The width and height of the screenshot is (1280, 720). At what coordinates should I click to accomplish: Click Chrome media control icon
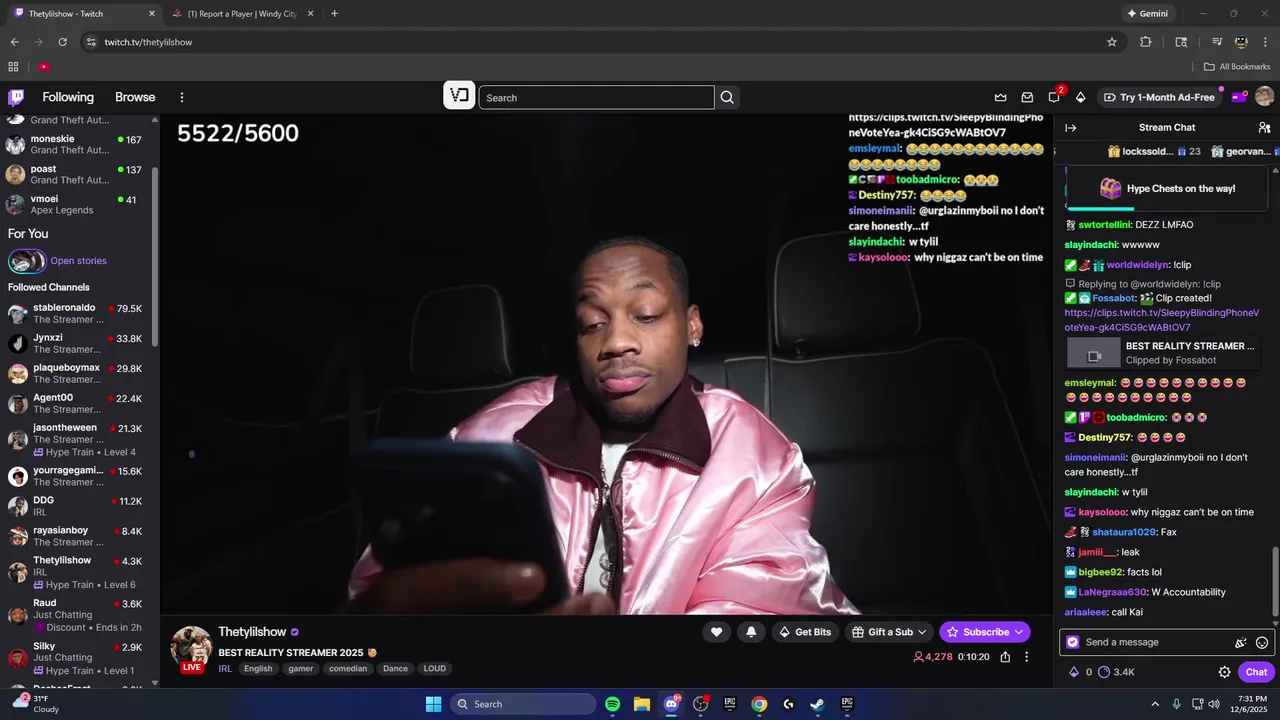1217,42
